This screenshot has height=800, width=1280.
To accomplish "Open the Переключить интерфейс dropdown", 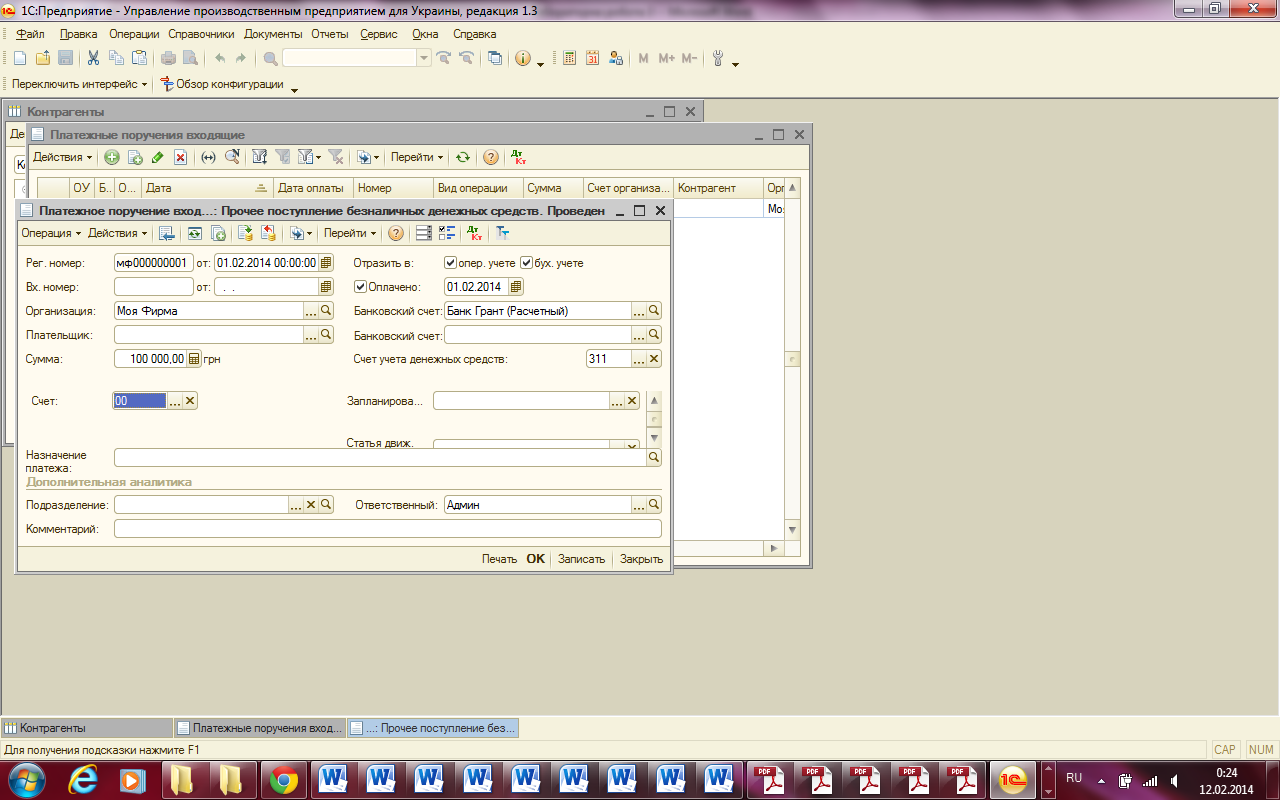I will pos(80,85).
